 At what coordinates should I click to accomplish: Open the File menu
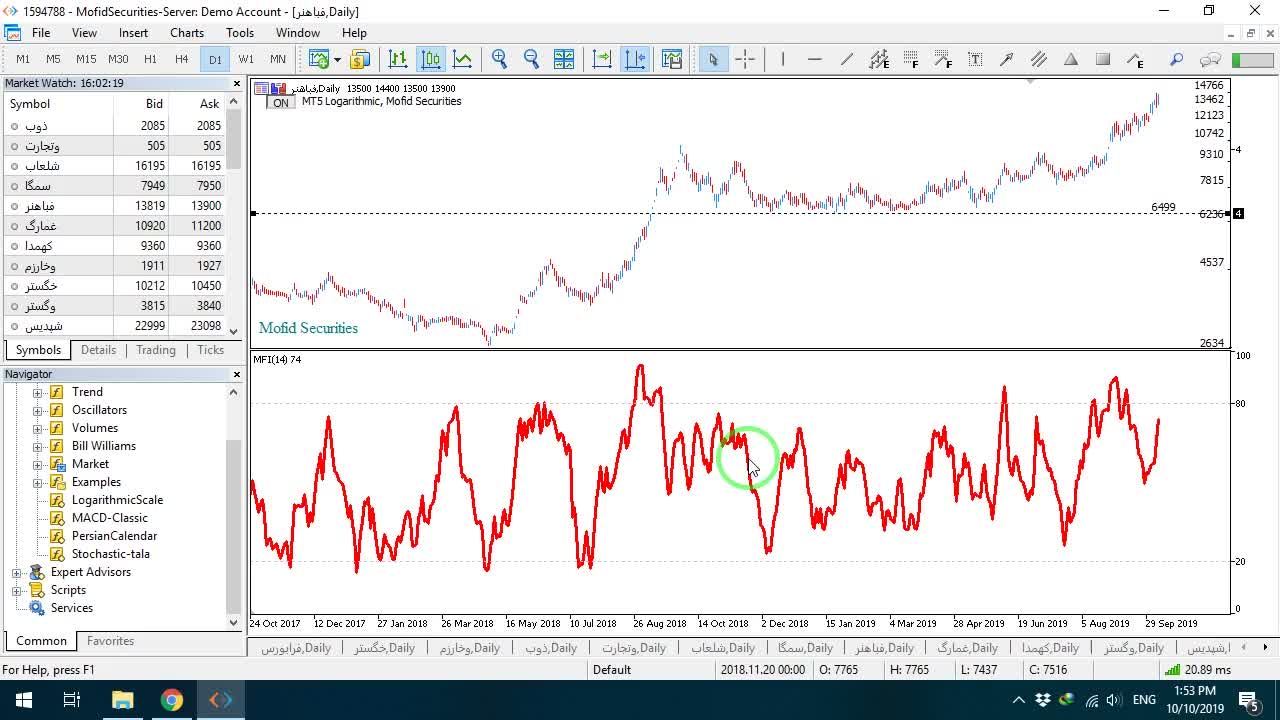coord(41,33)
